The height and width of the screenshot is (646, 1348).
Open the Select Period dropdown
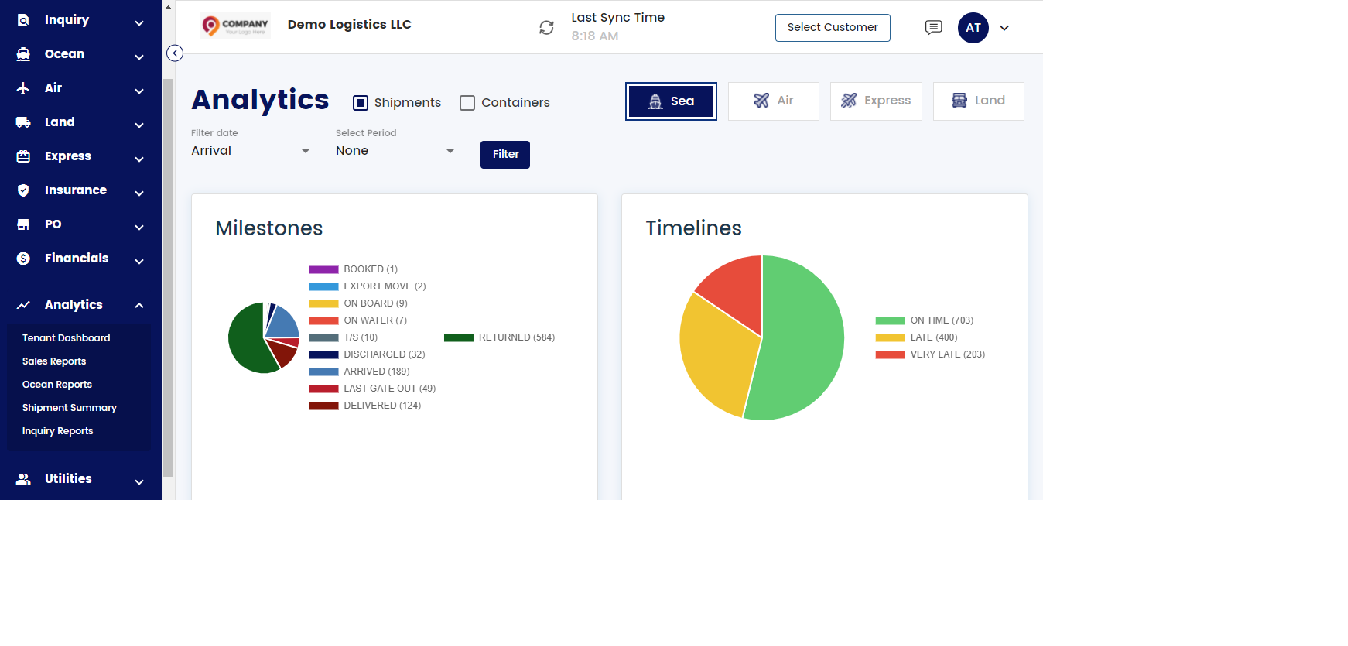395,150
